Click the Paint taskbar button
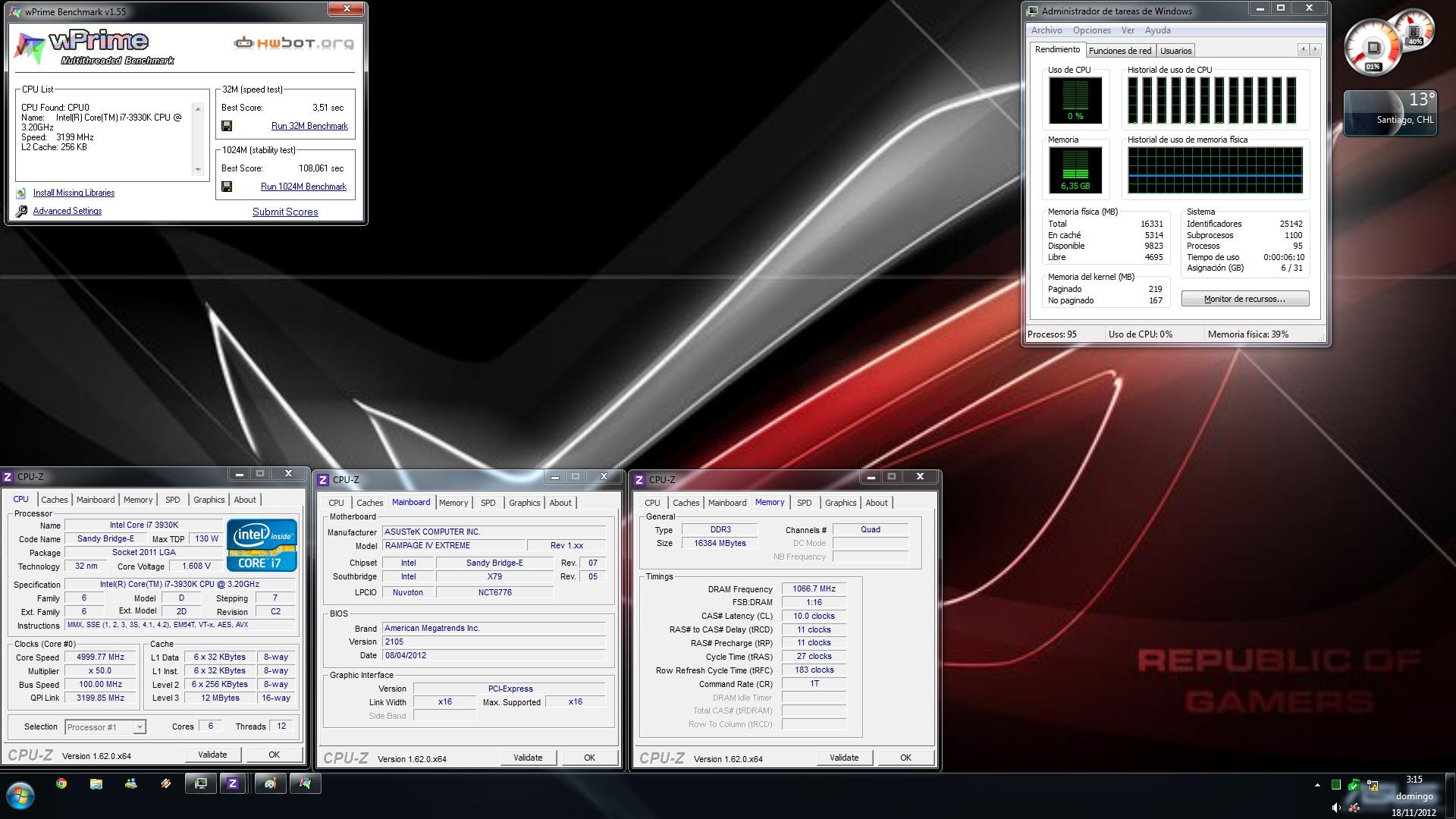The height and width of the screenshot is (819, 1456). tap(270, 783)
